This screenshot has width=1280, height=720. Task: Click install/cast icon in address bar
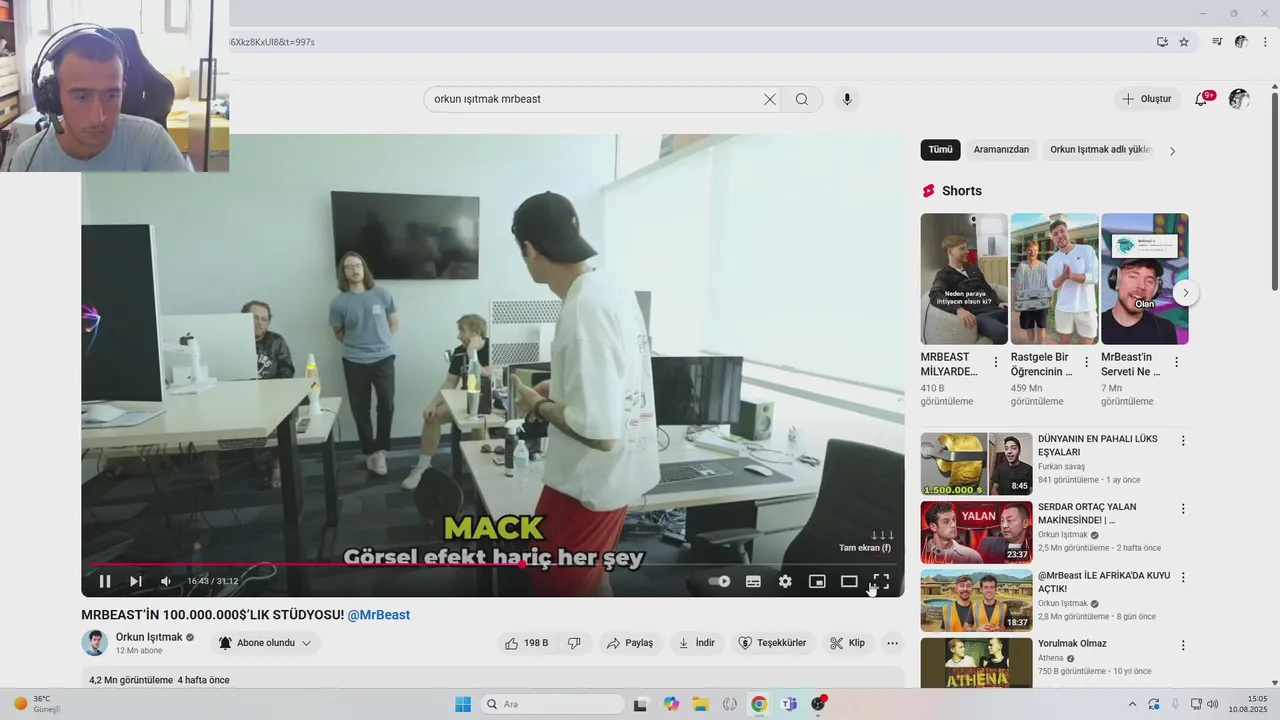pyautogui.click(x=1162, y=42)
